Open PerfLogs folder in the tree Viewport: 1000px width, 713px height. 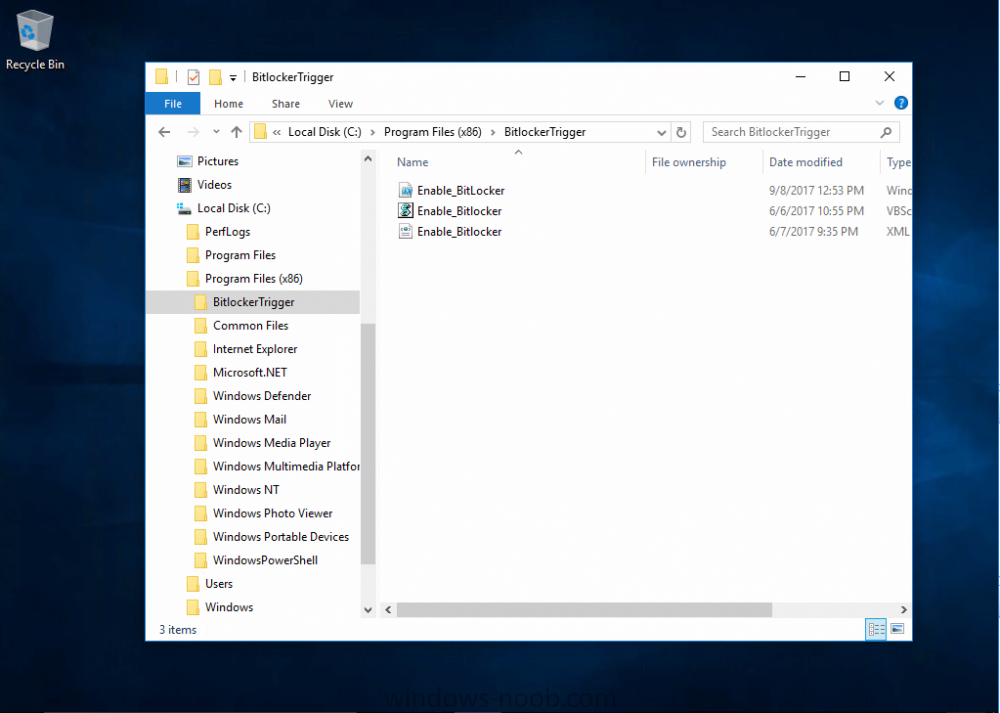[227, 232]
